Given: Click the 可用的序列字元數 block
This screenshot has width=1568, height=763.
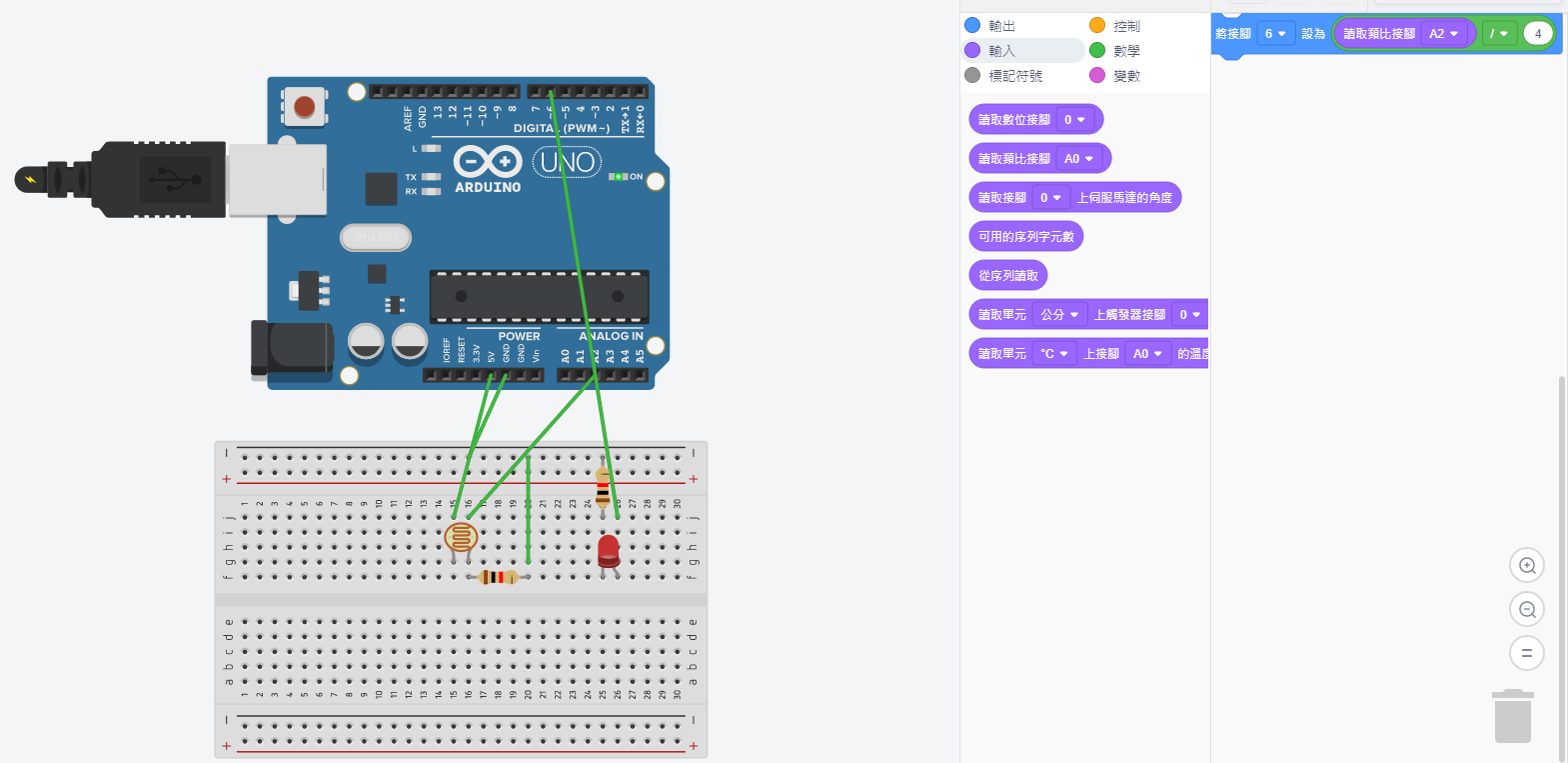Looking at the screenshot, I should 1025,237.
